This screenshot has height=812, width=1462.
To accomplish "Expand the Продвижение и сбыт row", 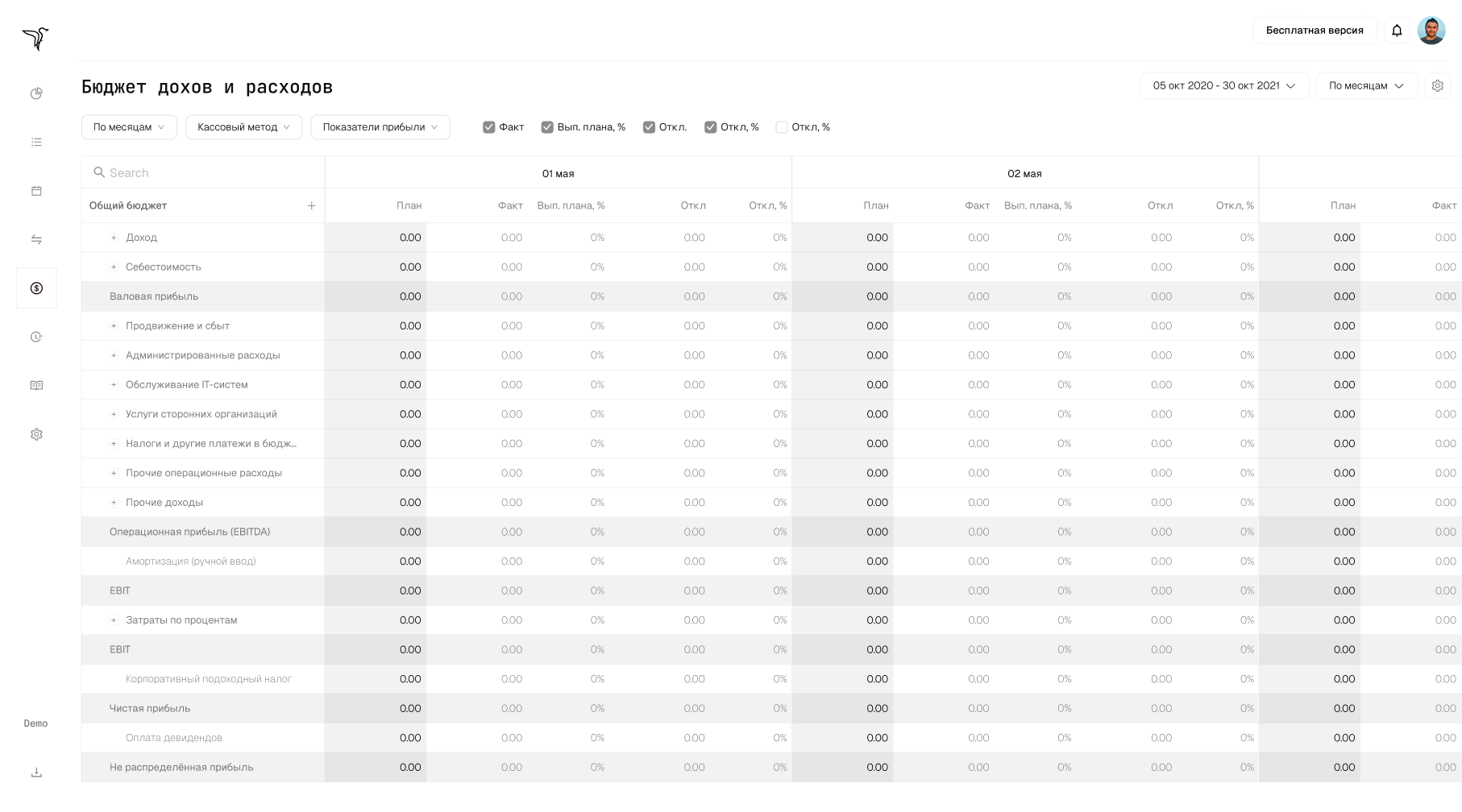I will click(114, 326).
